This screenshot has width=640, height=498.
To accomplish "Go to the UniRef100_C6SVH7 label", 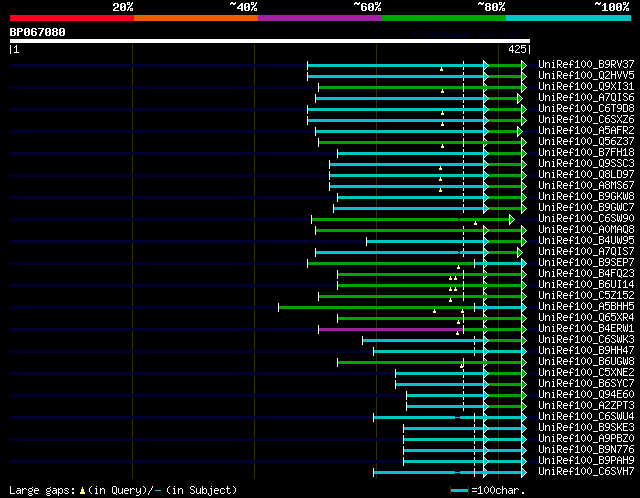I will tap(586, 472).
